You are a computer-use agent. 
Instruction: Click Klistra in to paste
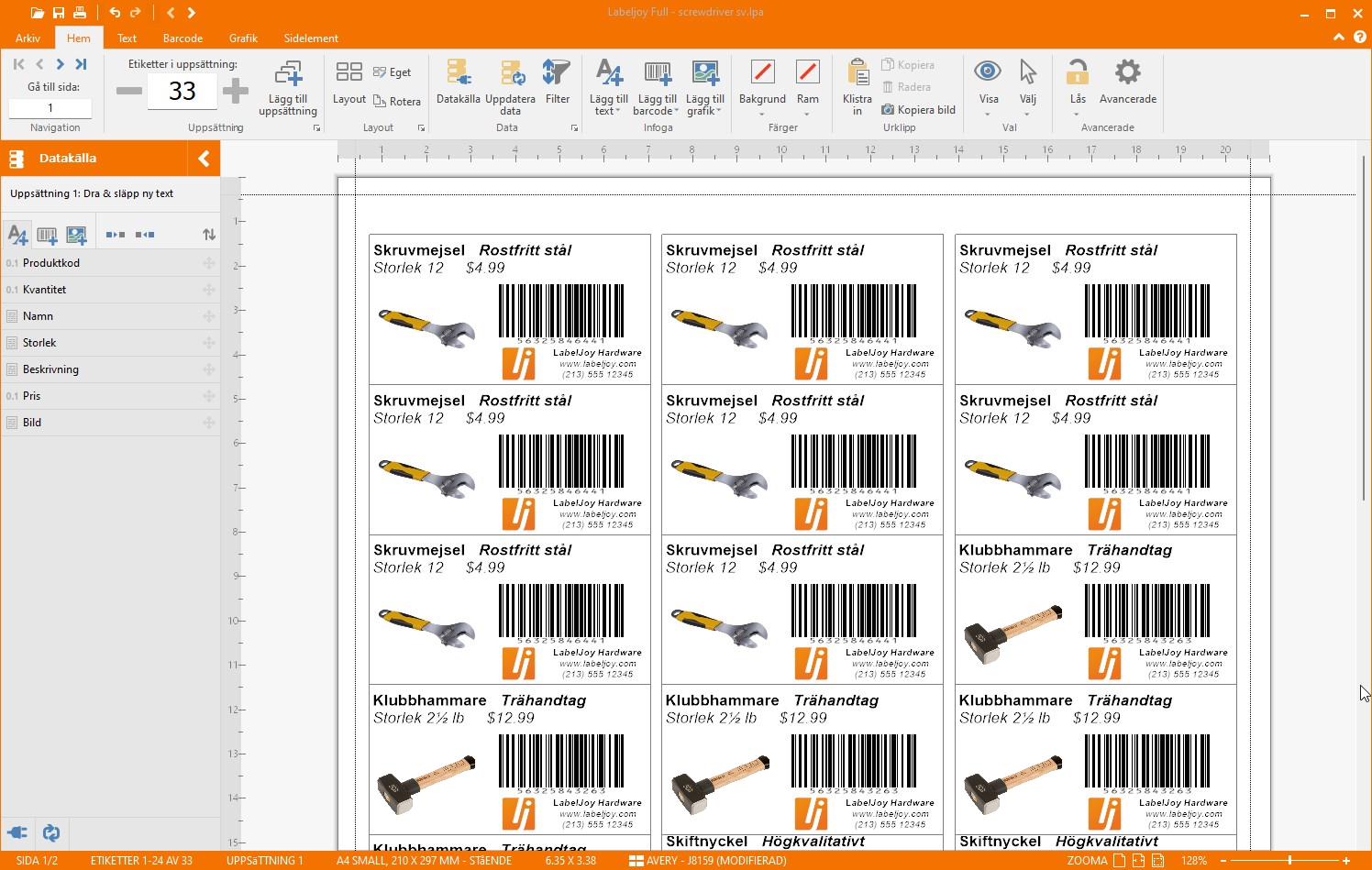pos(857,88)
